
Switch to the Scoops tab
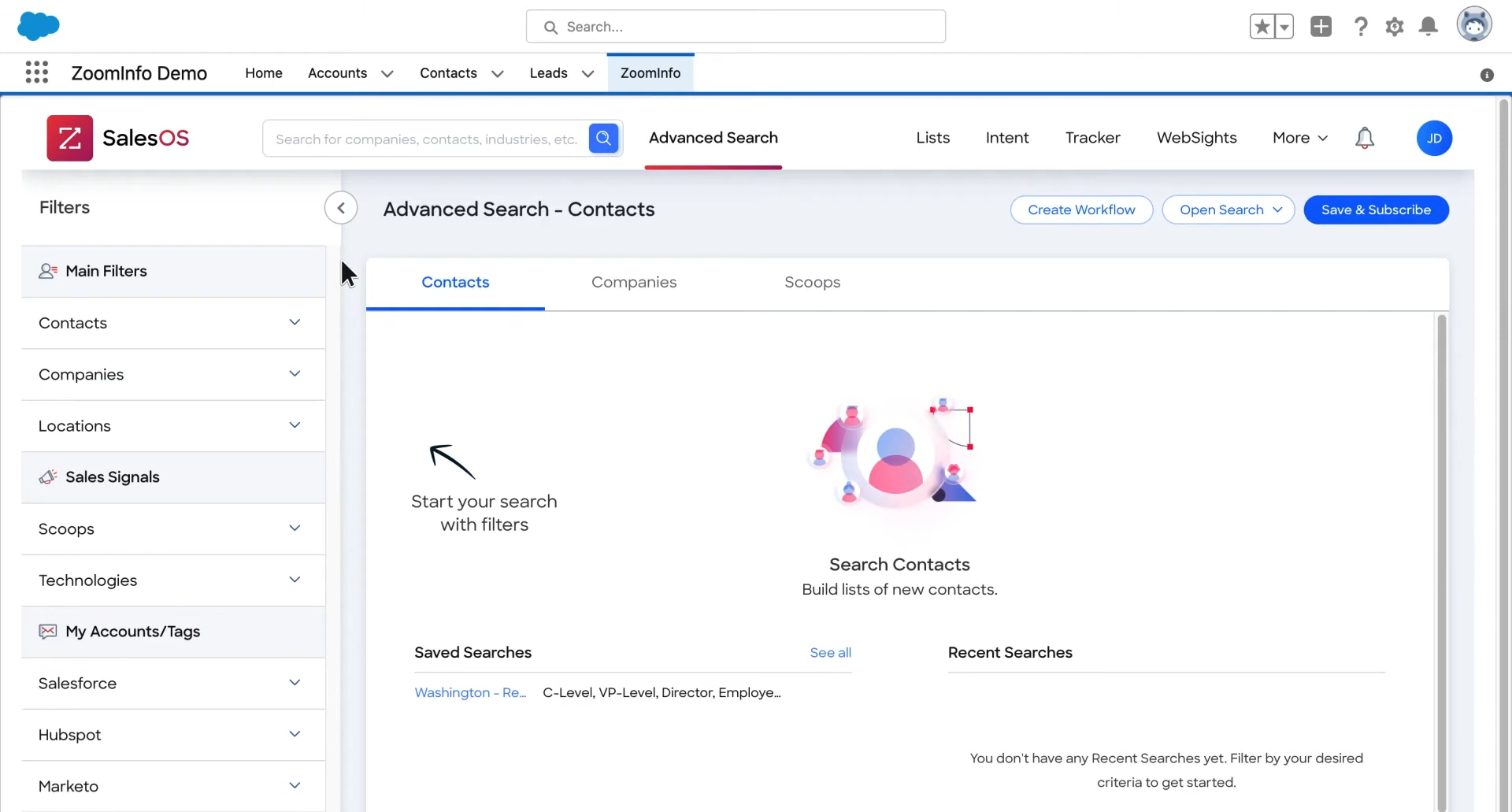click(x=812, y=282)
